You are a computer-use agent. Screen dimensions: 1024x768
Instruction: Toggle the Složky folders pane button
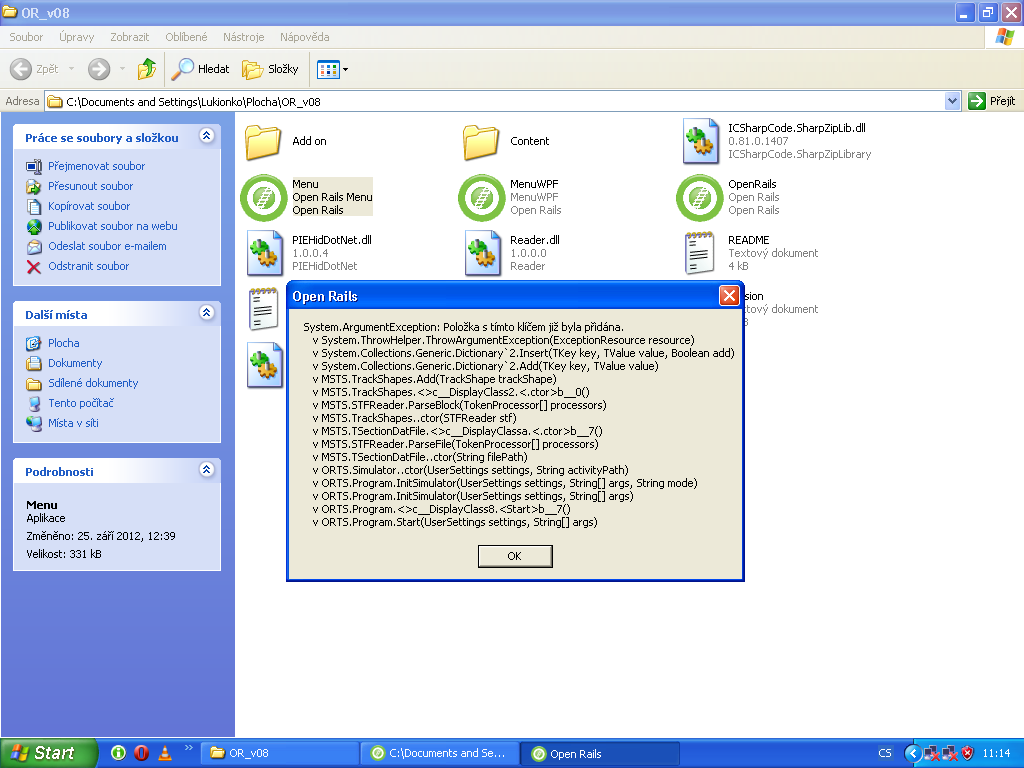click(271, 69)
